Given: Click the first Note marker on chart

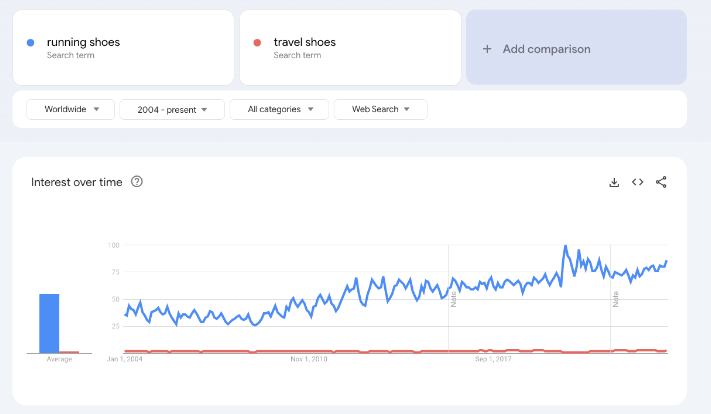Looking at the screenshot, I should [454, 297].
